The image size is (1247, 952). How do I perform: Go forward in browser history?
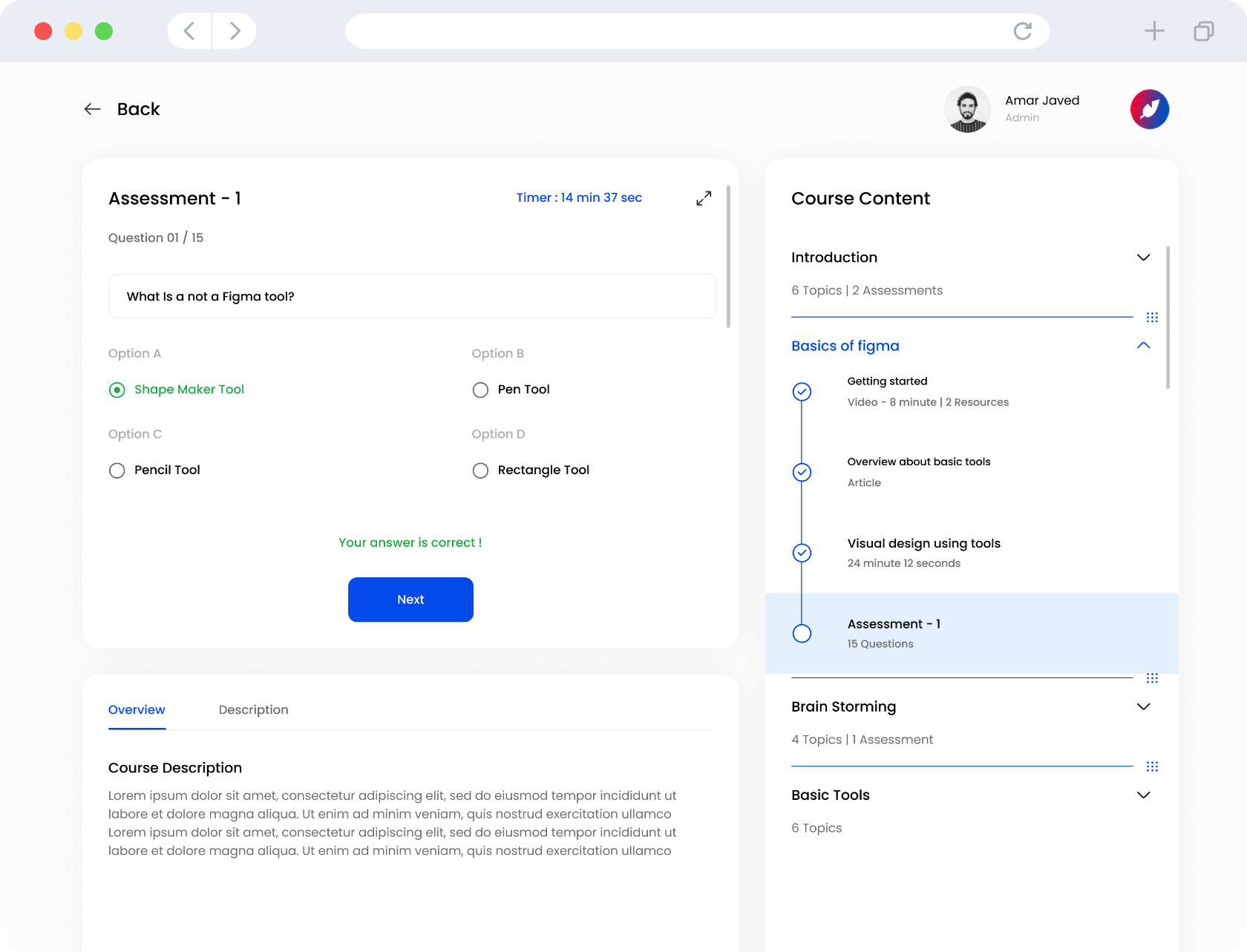tap(235, 31)
